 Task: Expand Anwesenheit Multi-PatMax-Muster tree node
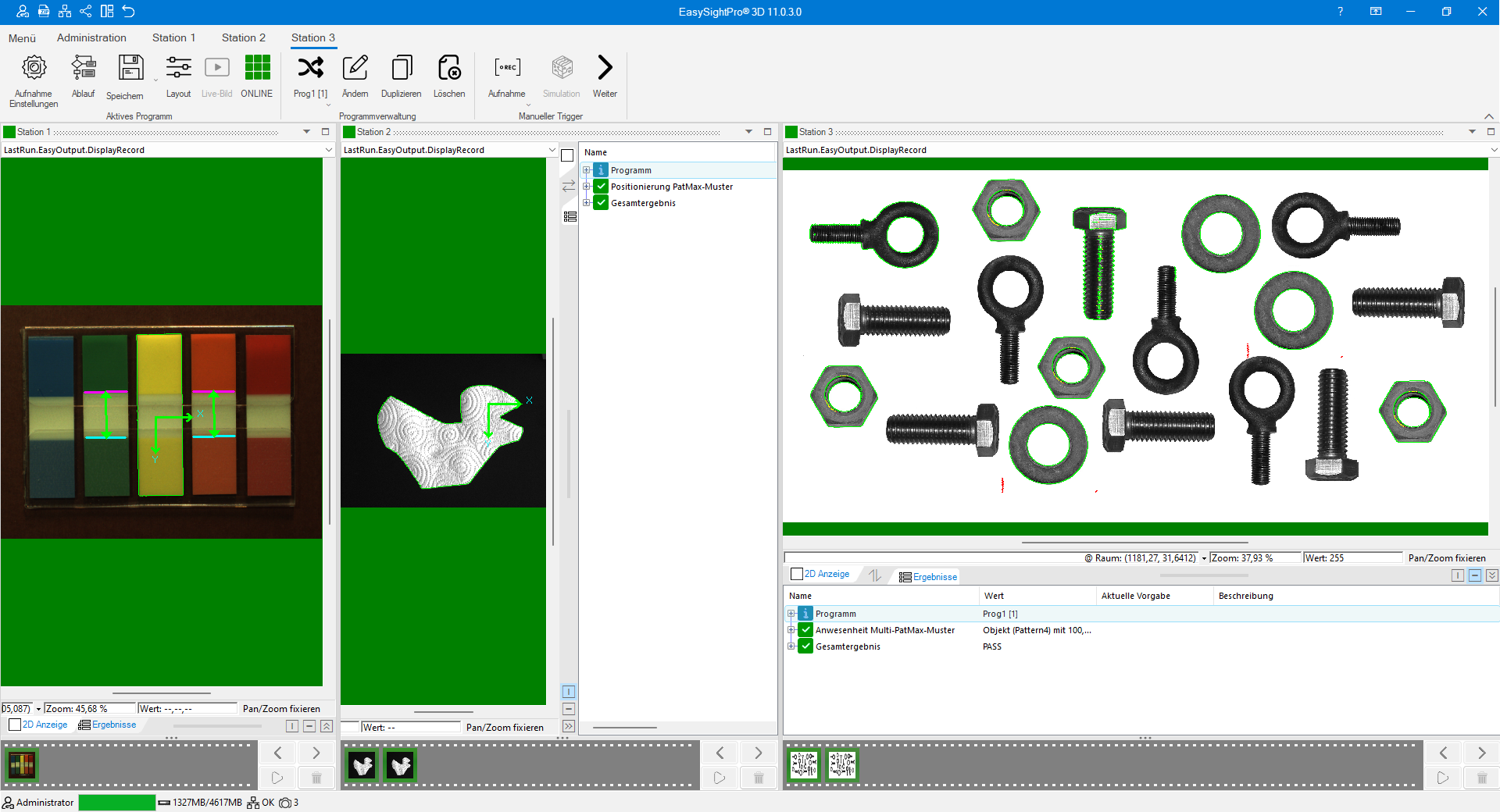(x=791, y=630)
